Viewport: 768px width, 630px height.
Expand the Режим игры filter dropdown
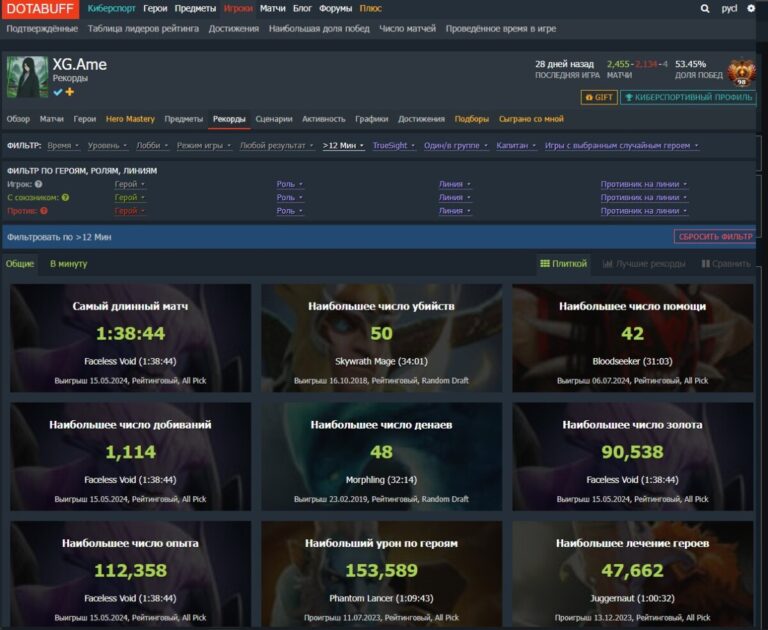tap(204, 145)
